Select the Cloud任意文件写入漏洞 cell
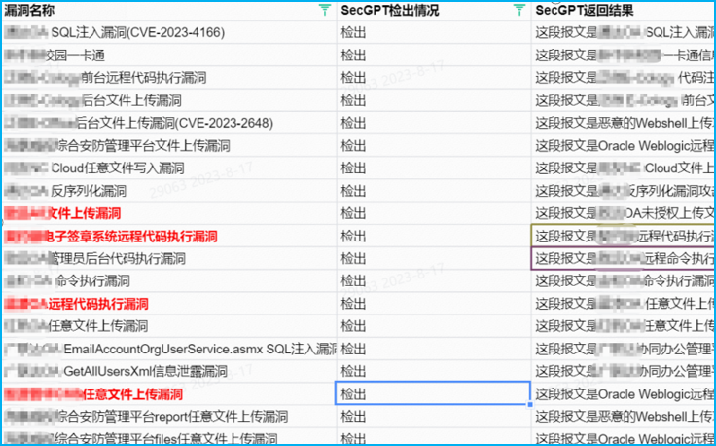 [x=169, y=168]
